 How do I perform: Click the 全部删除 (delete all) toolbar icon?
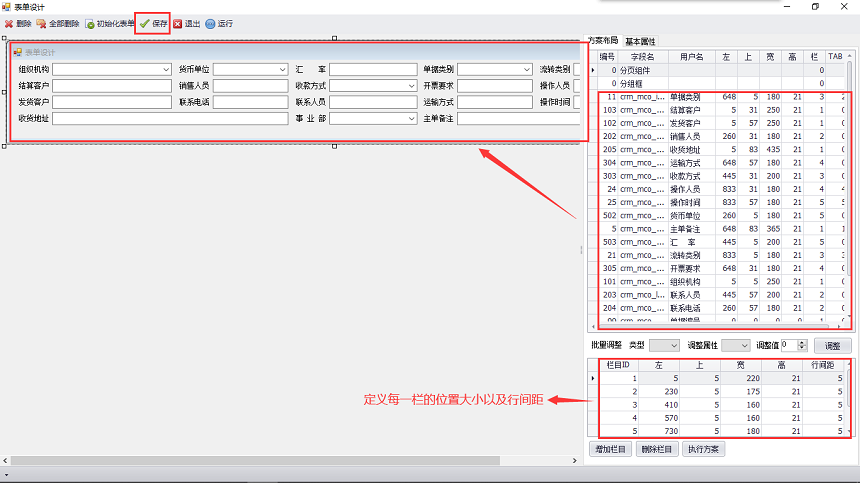click(41, 24)
